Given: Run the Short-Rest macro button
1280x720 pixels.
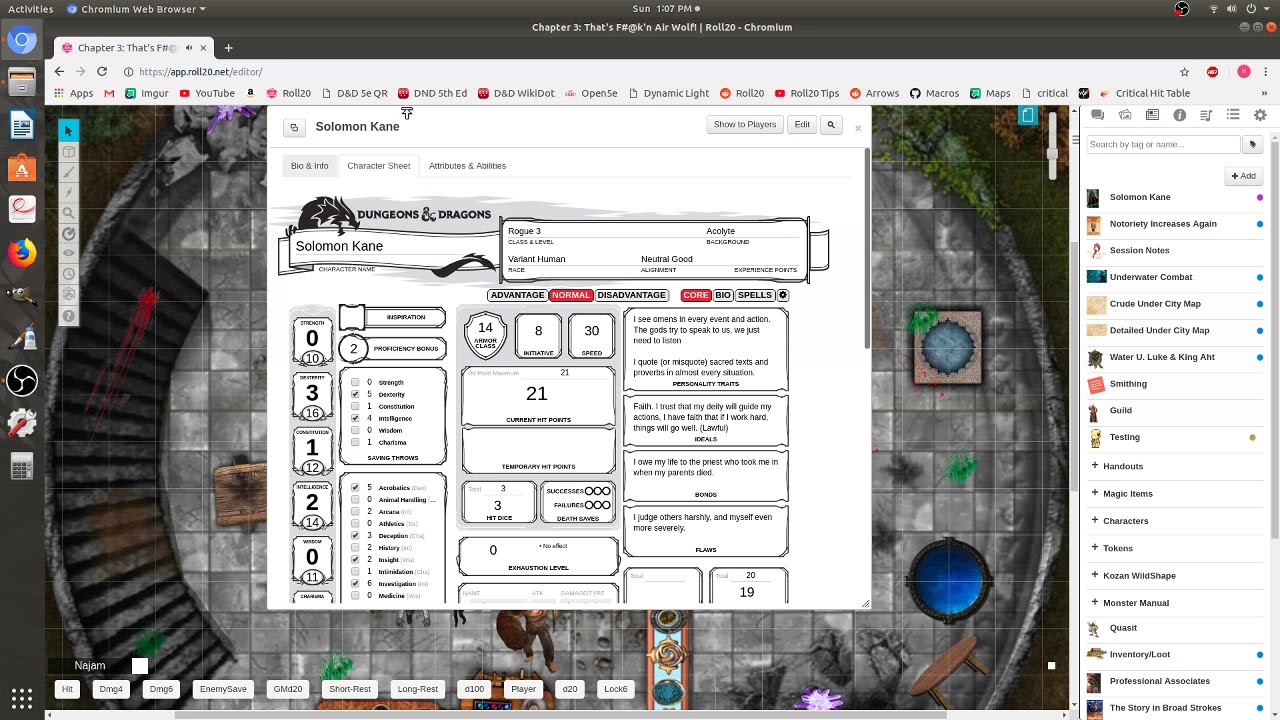Looking at the screenshot, I should coord(350,689).
